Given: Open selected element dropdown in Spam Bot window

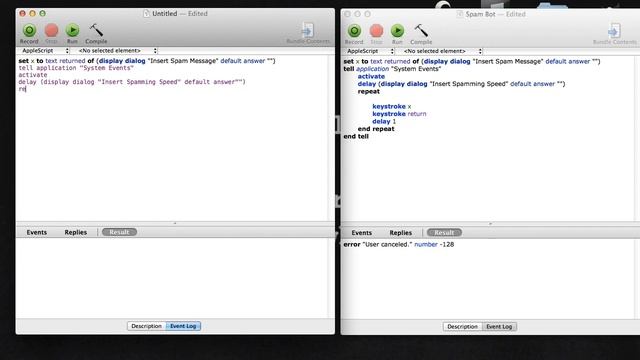Looking at the screenshot, I should pos(442,51).
